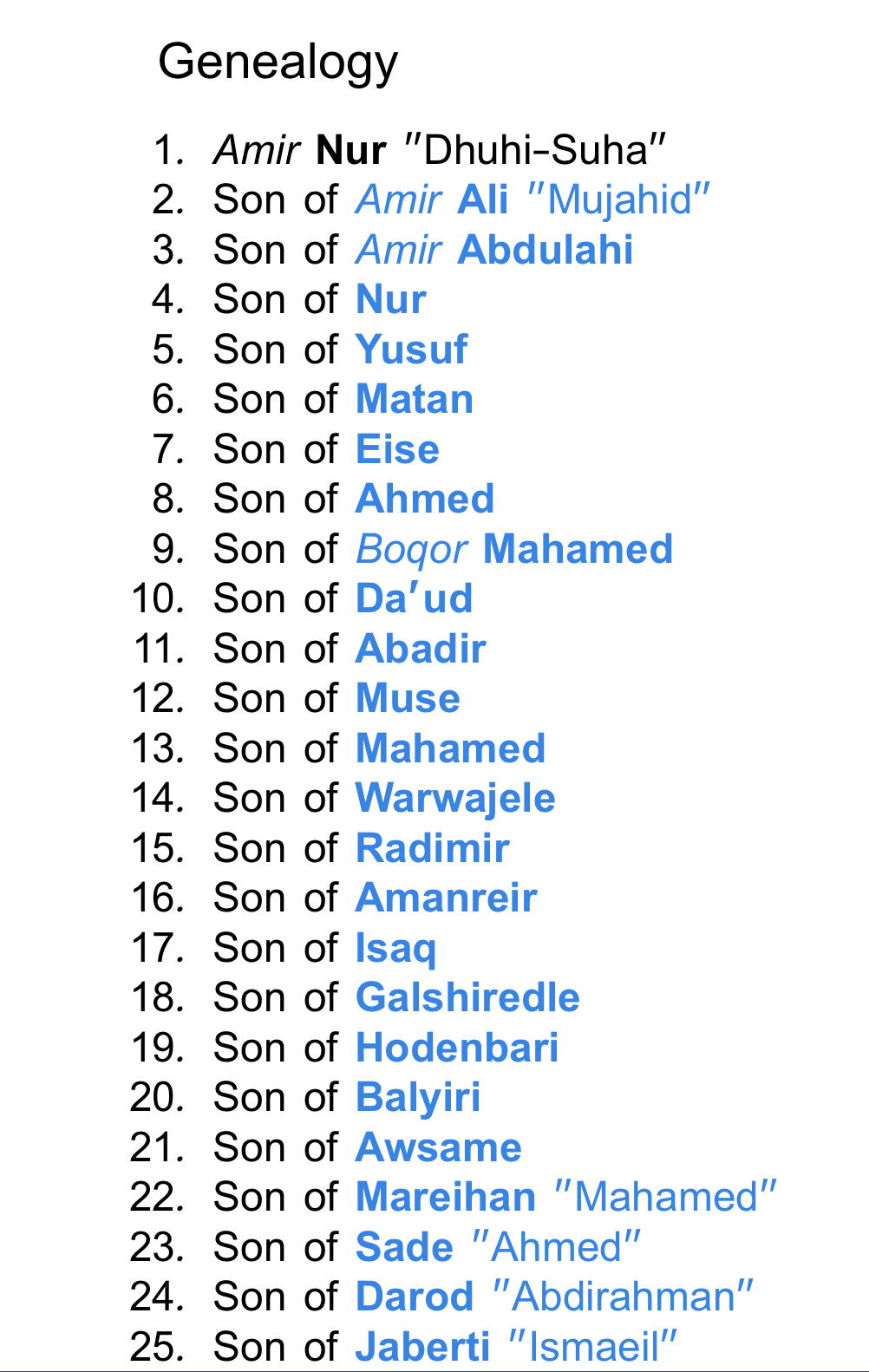Follow the Galshiredle link
The width and height of the screenshot is (869, 1372).
click(467, 998)
